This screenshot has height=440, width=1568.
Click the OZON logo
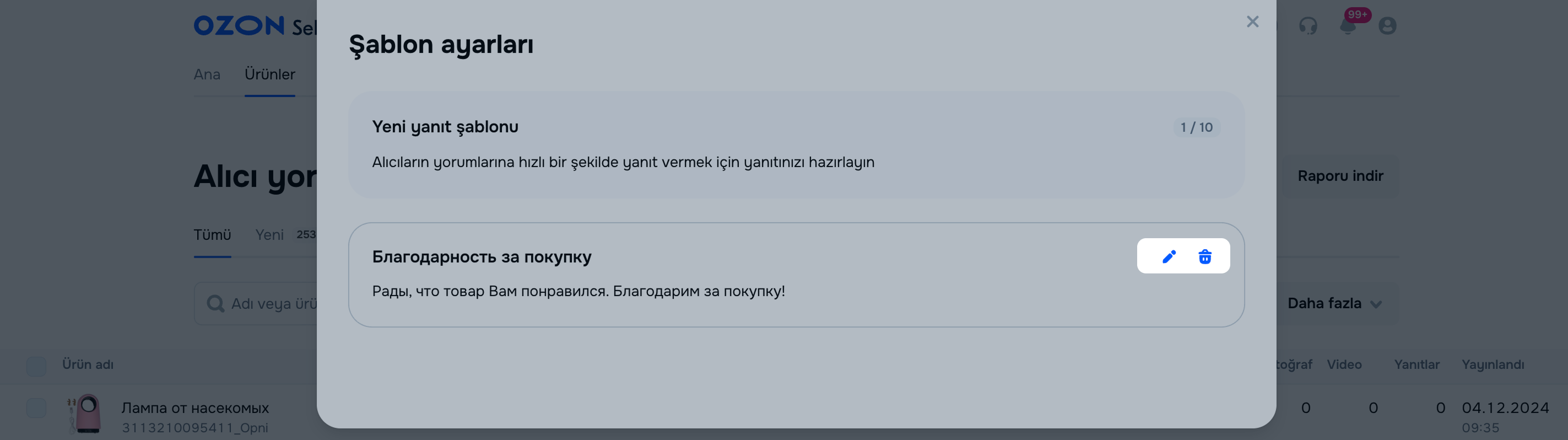[239, 25]
